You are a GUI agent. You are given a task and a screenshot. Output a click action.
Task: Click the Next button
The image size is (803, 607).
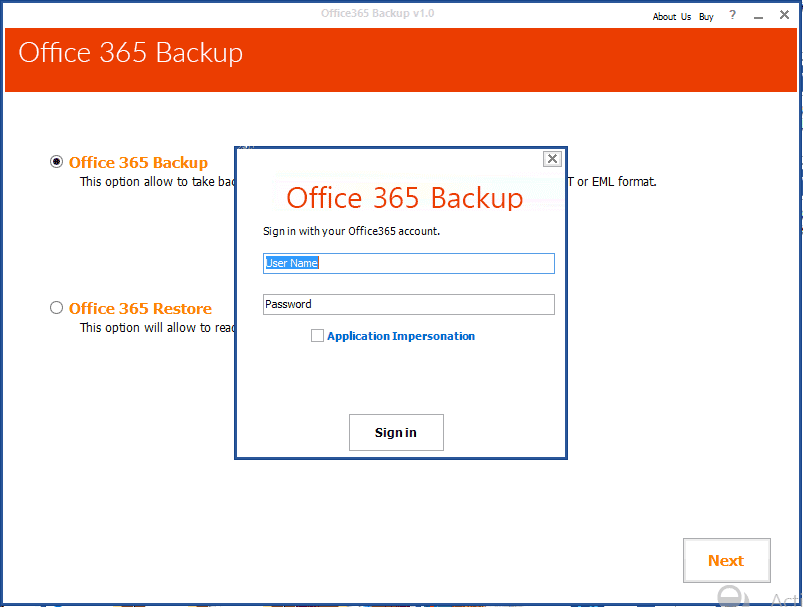tap(726, 560)
